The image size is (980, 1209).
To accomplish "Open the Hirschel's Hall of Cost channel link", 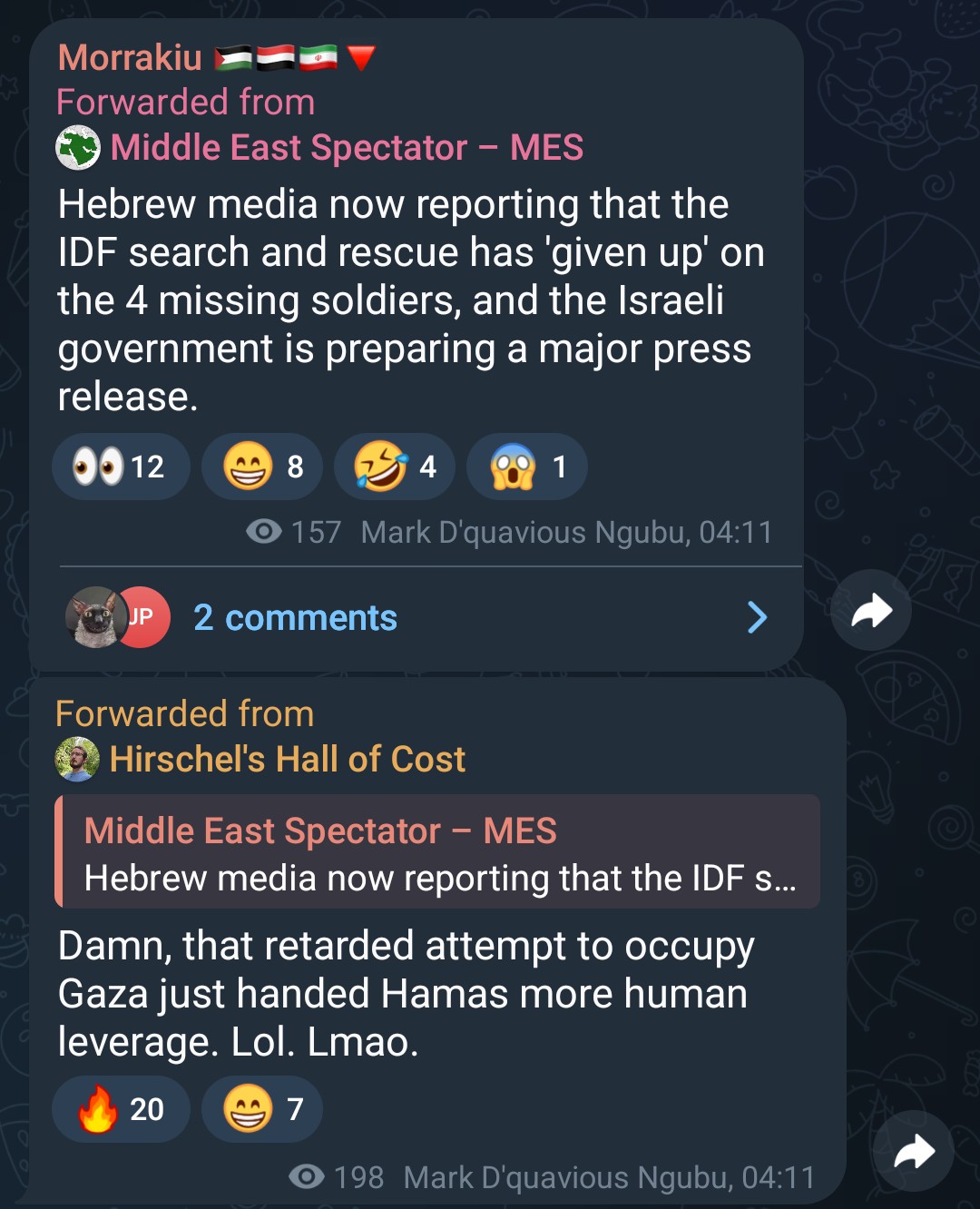I will click(x=287, y=759).
